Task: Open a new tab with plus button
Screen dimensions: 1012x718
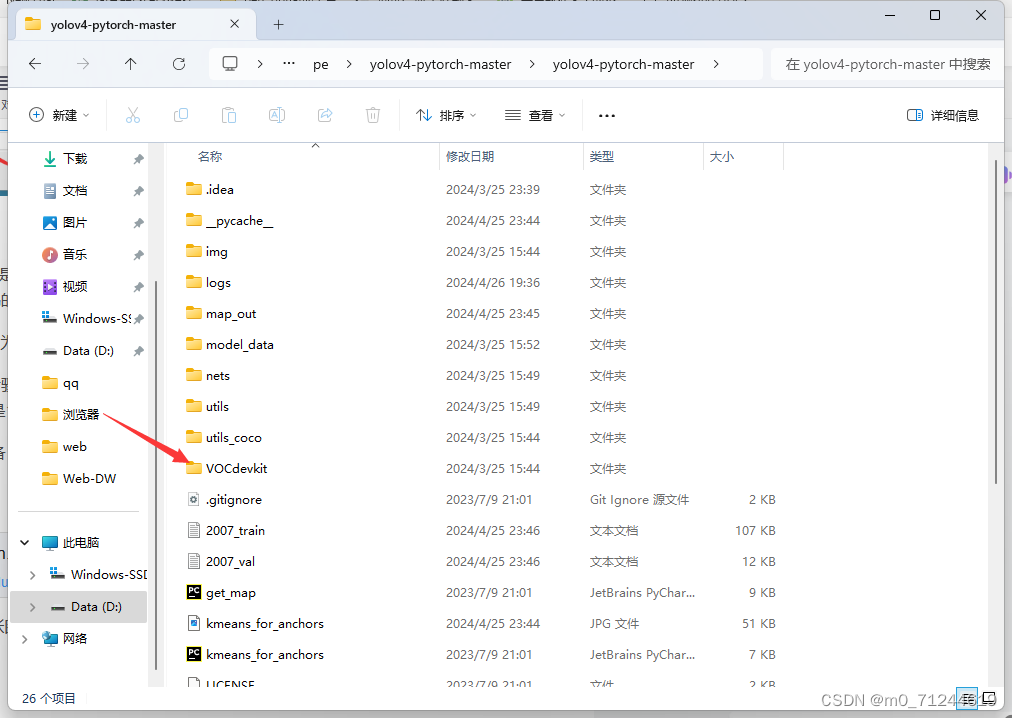Action: click(278, 25)
